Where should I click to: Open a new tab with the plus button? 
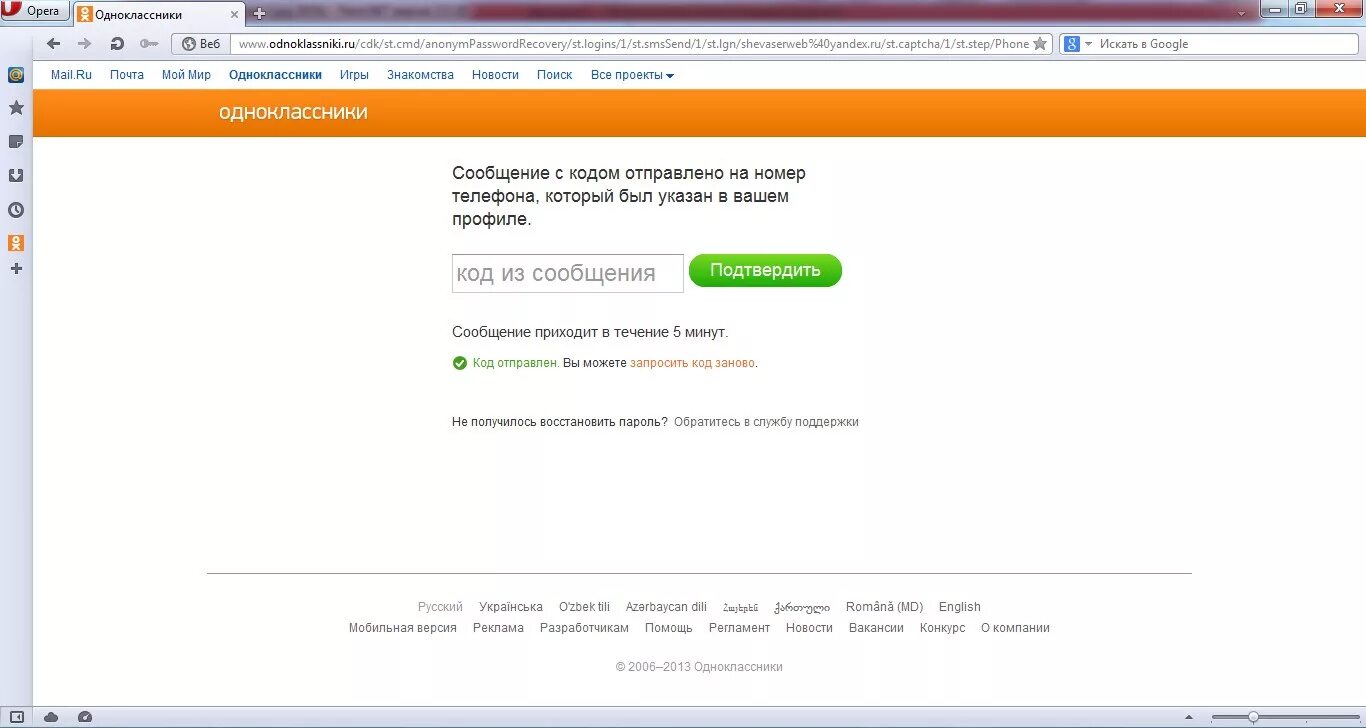pyautogui.click(x=259, y=14)
